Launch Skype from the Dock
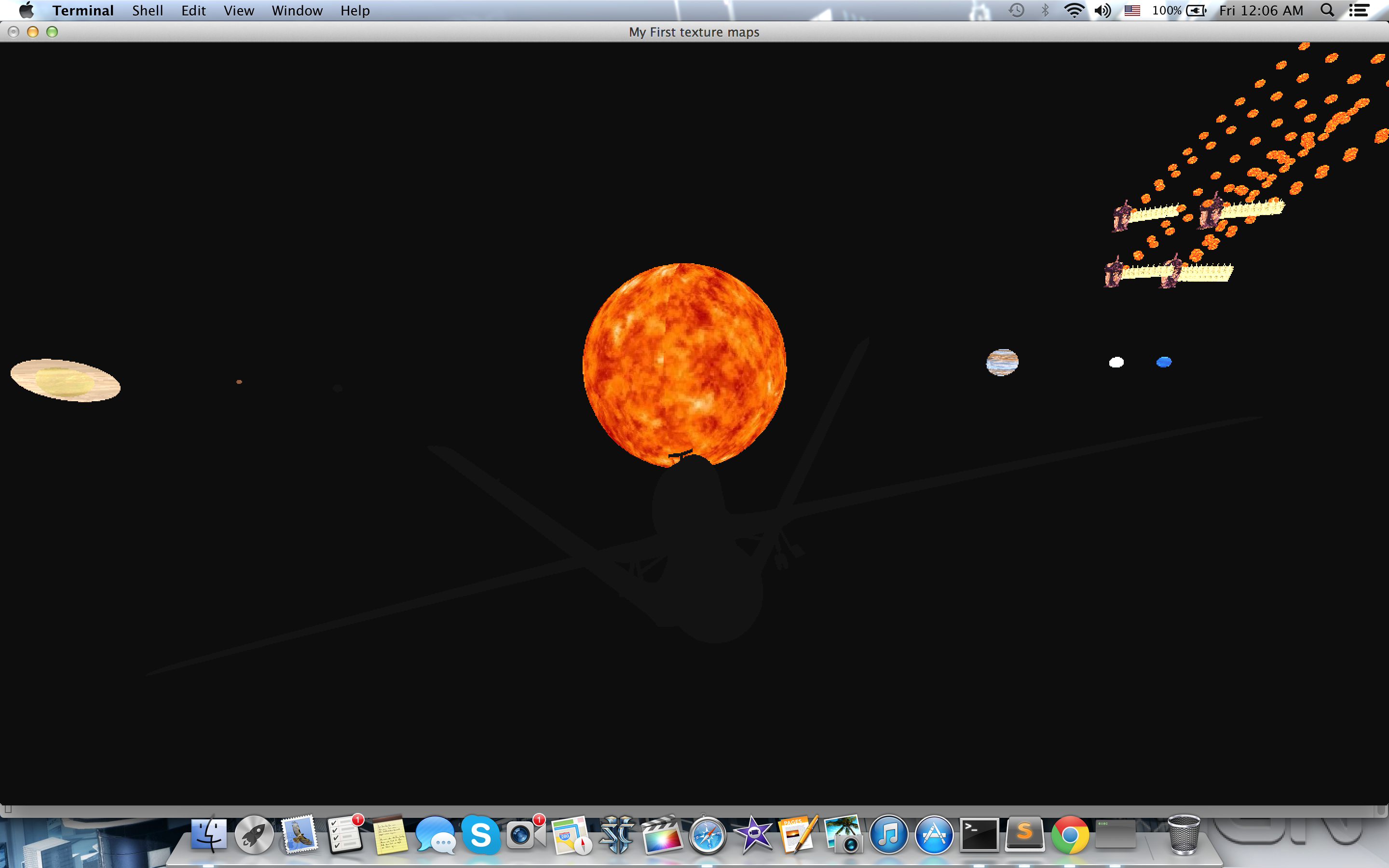Image resolution: width=1389 pixels, height=868 pixels. [481, 834]
